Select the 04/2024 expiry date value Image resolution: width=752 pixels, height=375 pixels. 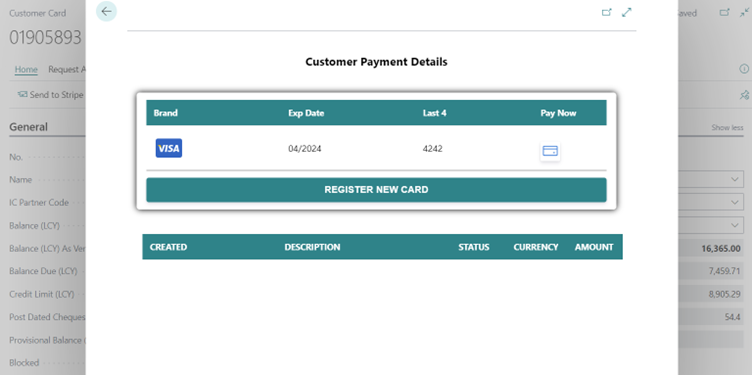click(x=305, y=149)
